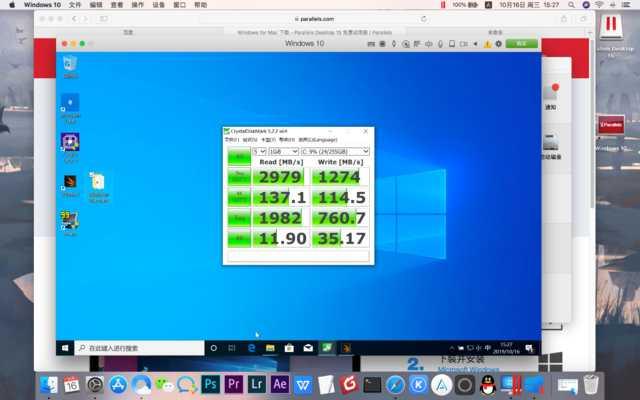Open Task View on the Windows taskbar
Image resolution: width=640 pixels, height=400 pixels.
(x=232, y=348)
